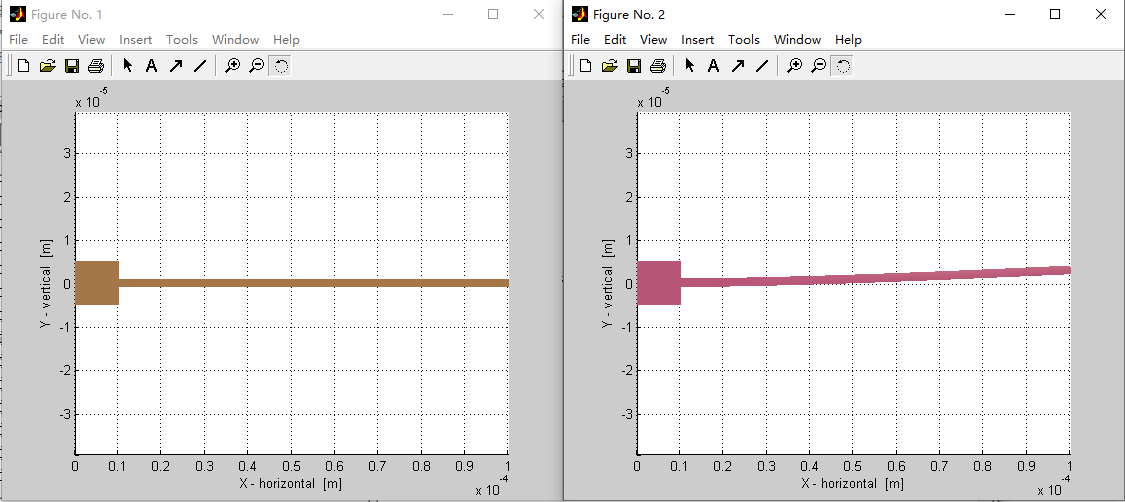The image size is (1125, 502).
Task: Click New Figure icon in Figure No. 1
Action: [24, 66]
